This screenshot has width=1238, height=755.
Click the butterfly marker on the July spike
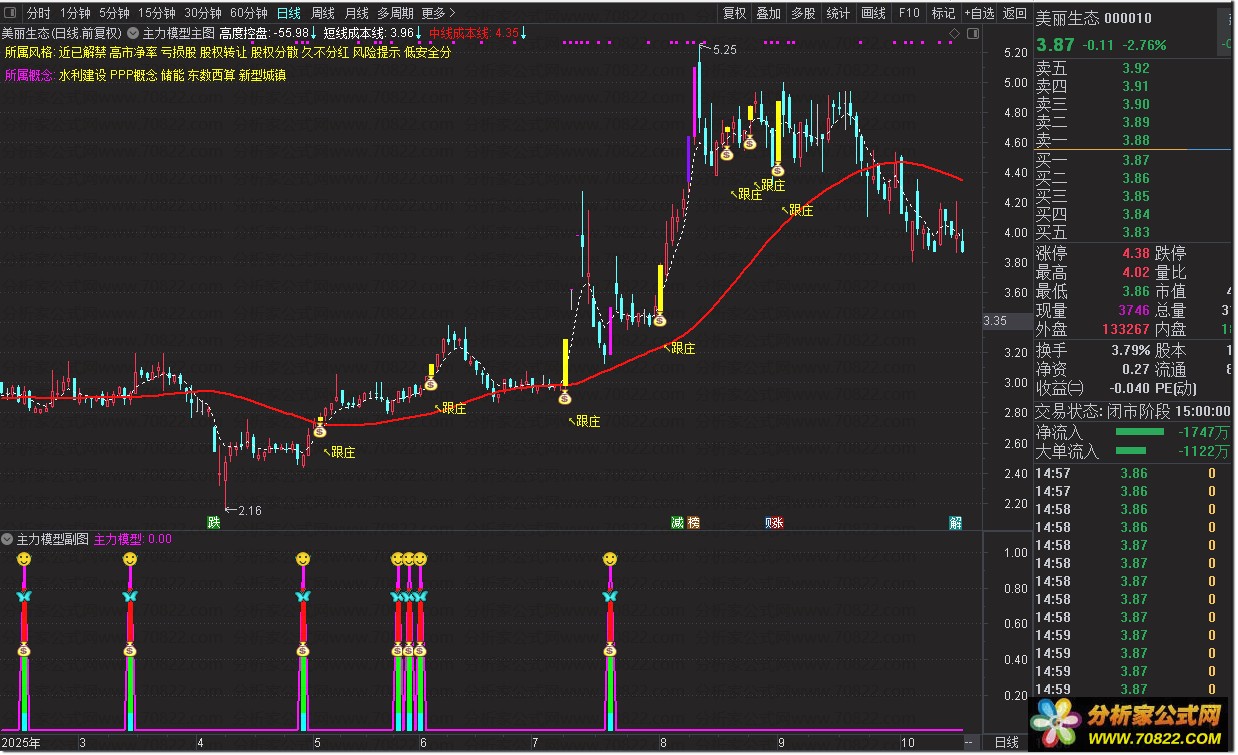click(x=610, y=596)
